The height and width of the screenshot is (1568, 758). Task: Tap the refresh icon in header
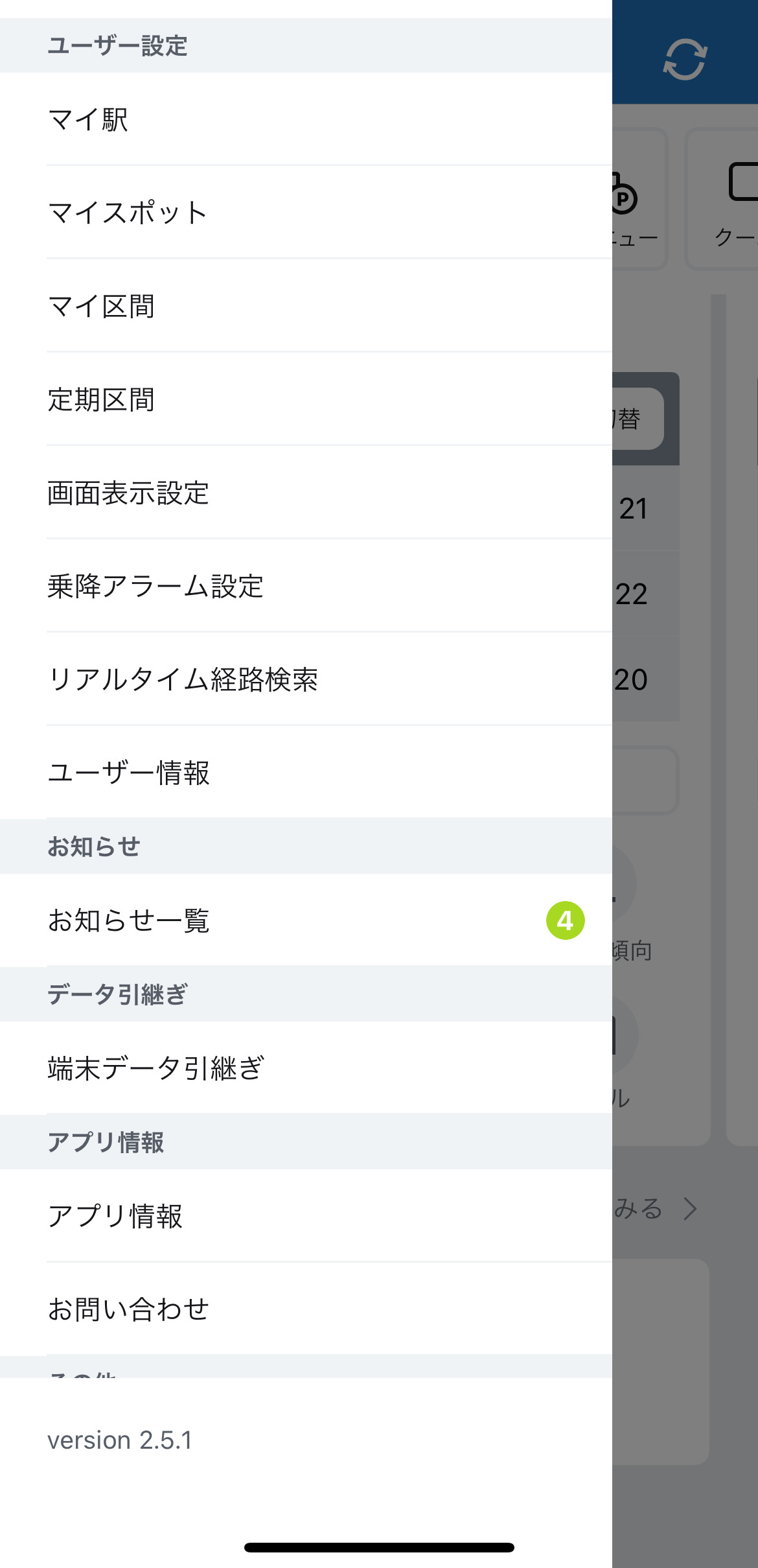click(x=685, y=60)
